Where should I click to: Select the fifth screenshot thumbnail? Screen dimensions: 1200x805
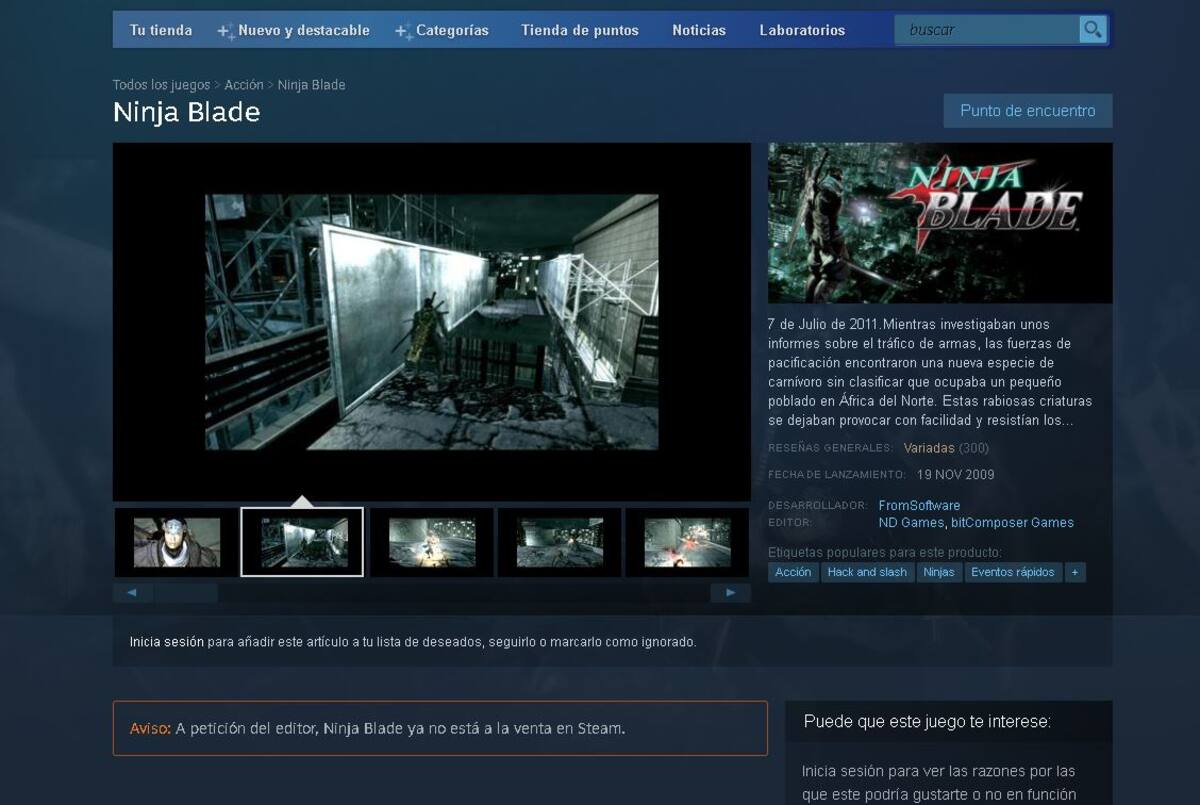tap(687, 542)
